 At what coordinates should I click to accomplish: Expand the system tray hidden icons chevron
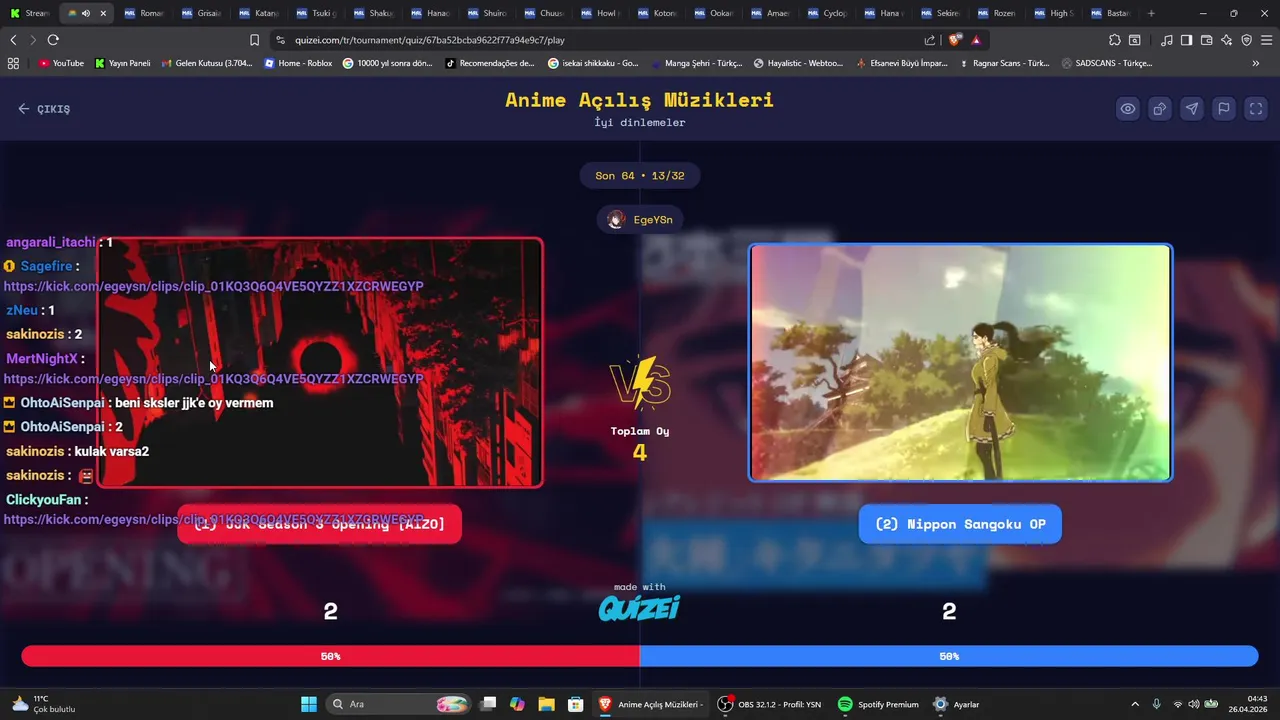point(1134,704)
